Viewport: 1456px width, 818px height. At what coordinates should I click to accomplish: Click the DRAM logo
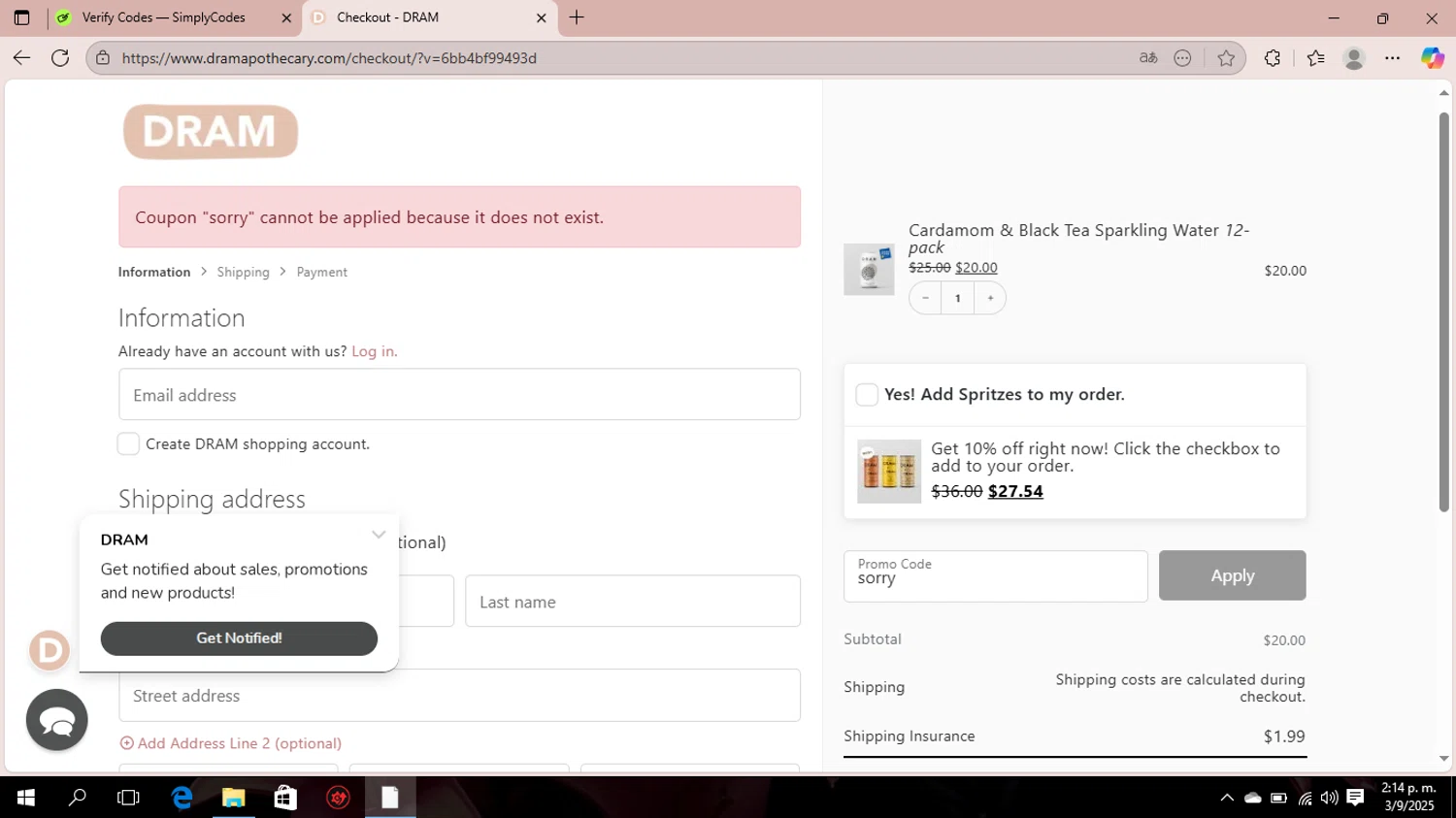click(211, 131)
